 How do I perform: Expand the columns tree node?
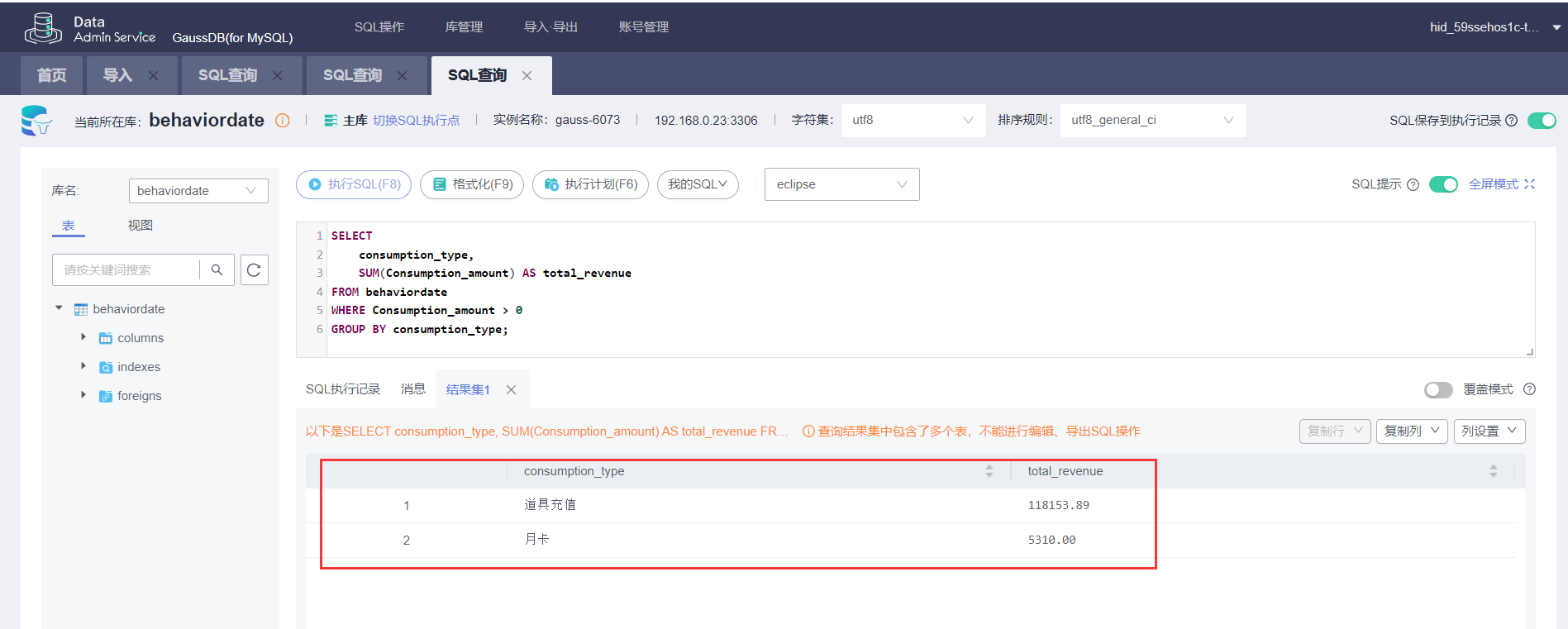[83, 337]
